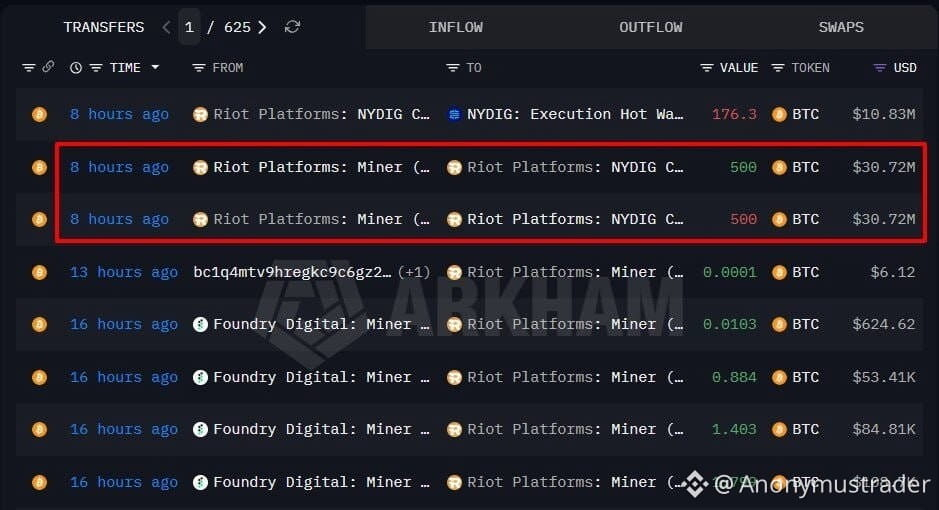Click the Bitcoin chain icon on the 13 hours ago row
The height and width of the screenshot is (510, 939).
click(x=40, y=272)
